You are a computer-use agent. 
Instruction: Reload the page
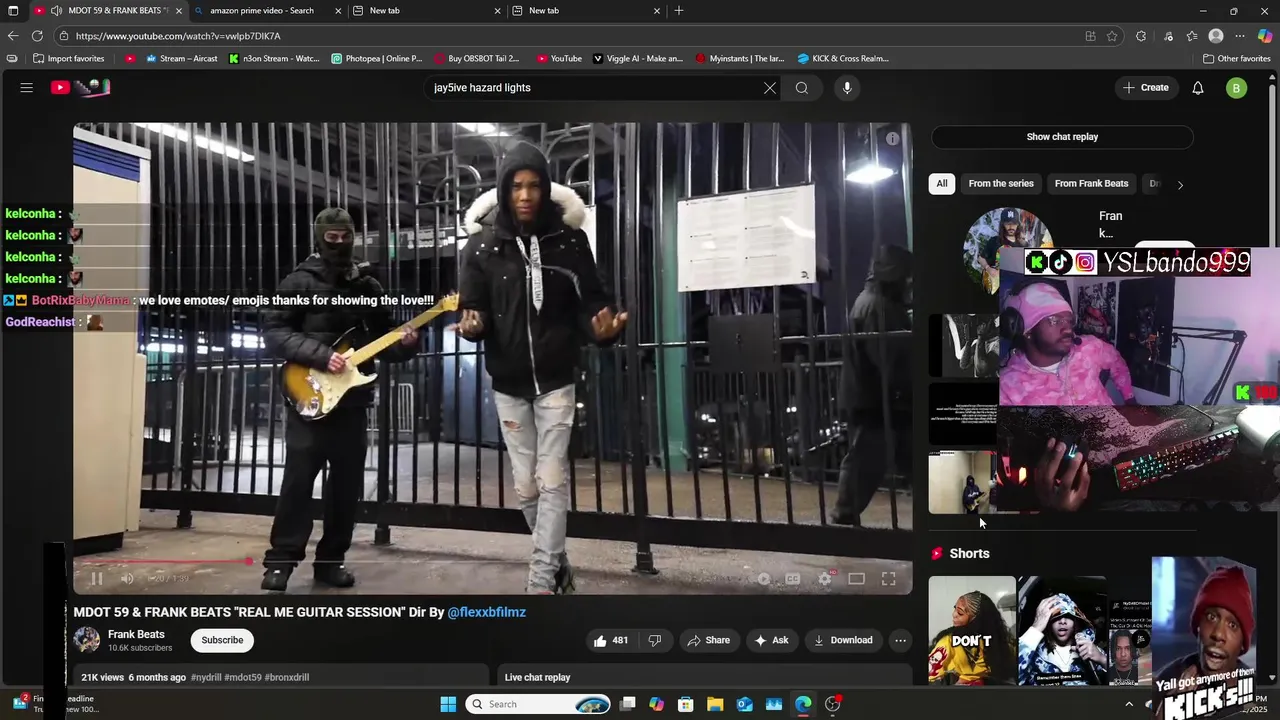pyautogui.click(x=37, y=36)
